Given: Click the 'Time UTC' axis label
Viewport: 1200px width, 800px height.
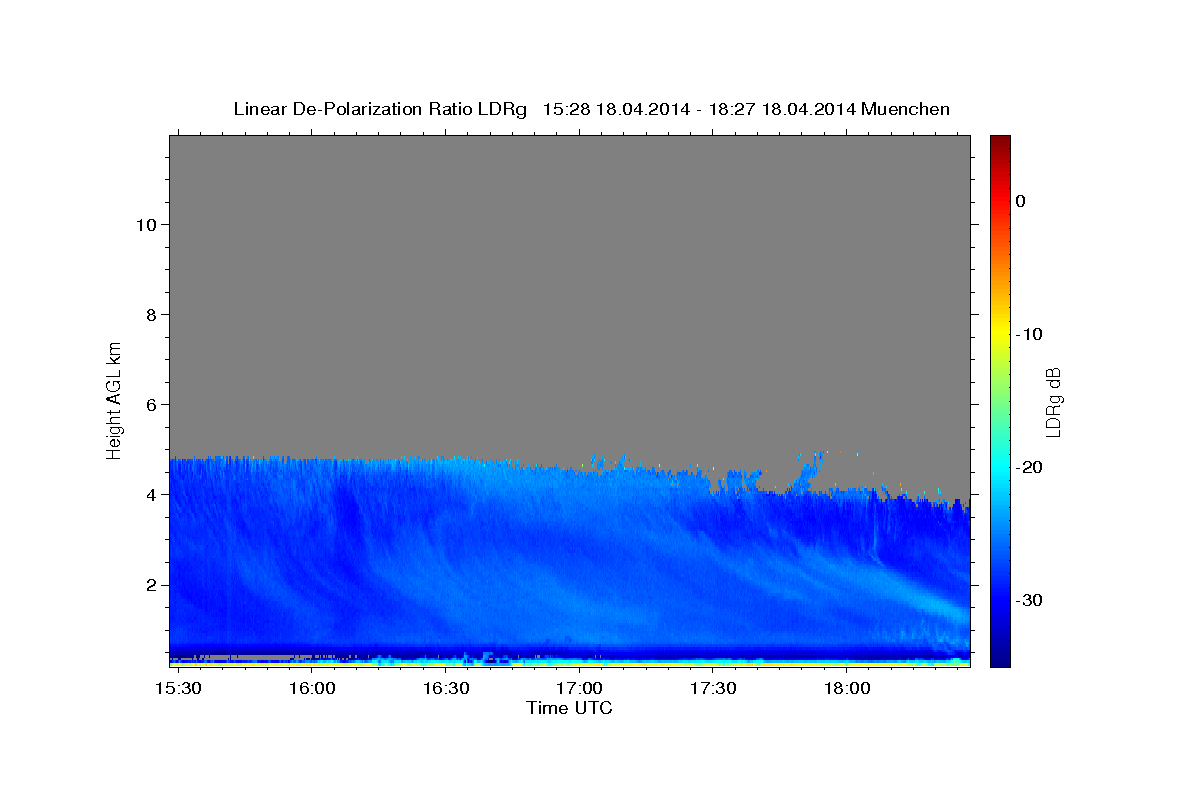Looking at the screenshot, I should (569, 708).
